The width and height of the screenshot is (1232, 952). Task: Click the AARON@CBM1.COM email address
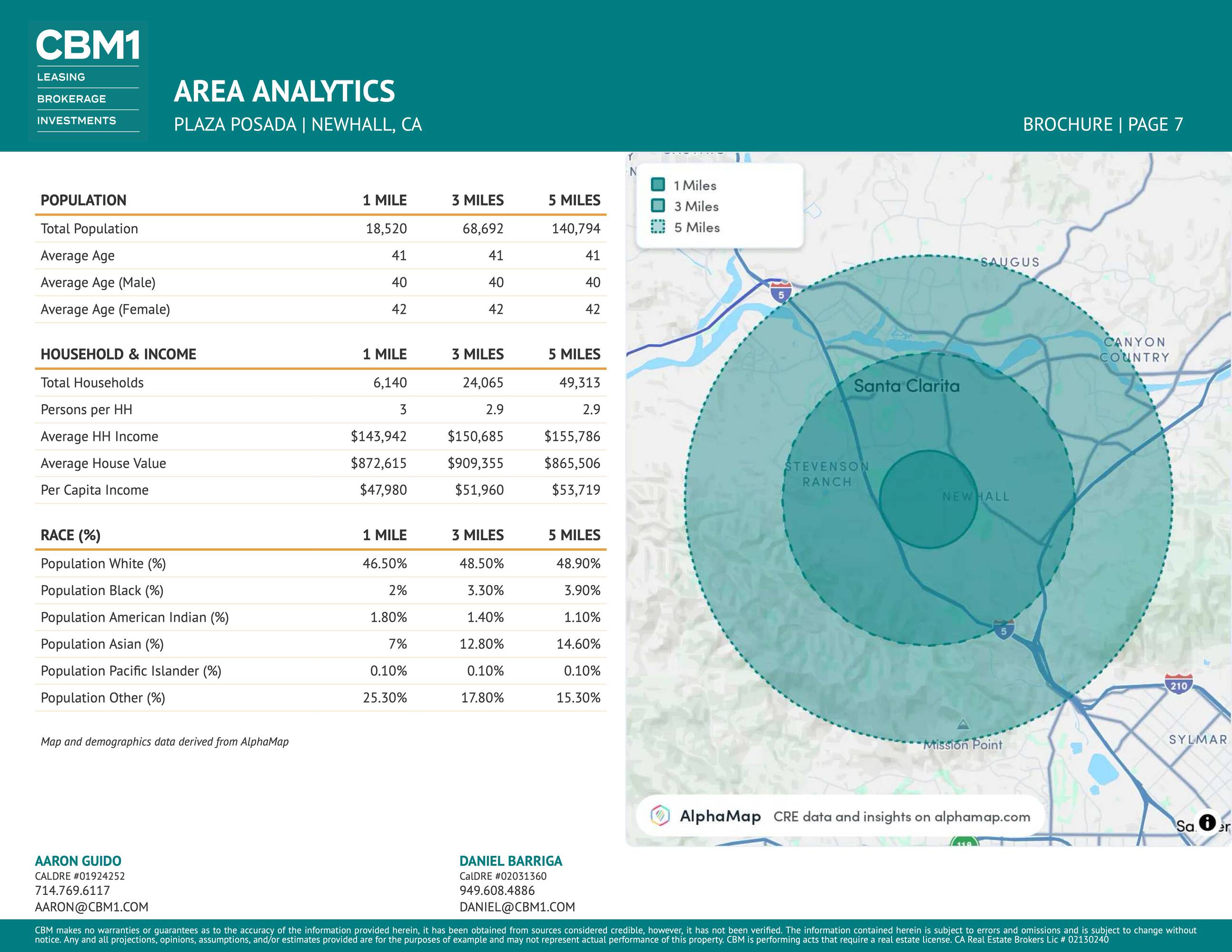coord(91,907)
